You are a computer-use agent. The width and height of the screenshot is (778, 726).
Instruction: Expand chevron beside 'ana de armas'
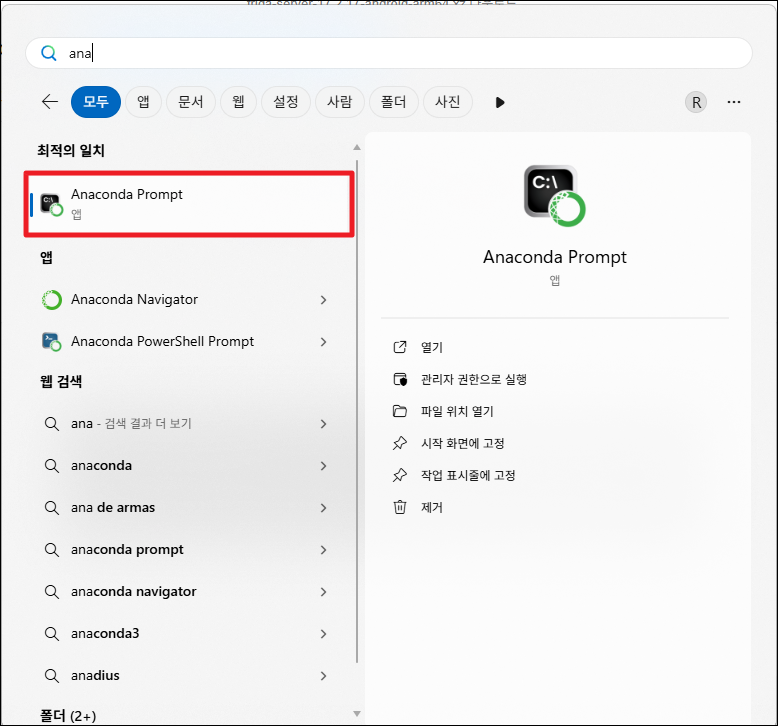pos(323,508)
